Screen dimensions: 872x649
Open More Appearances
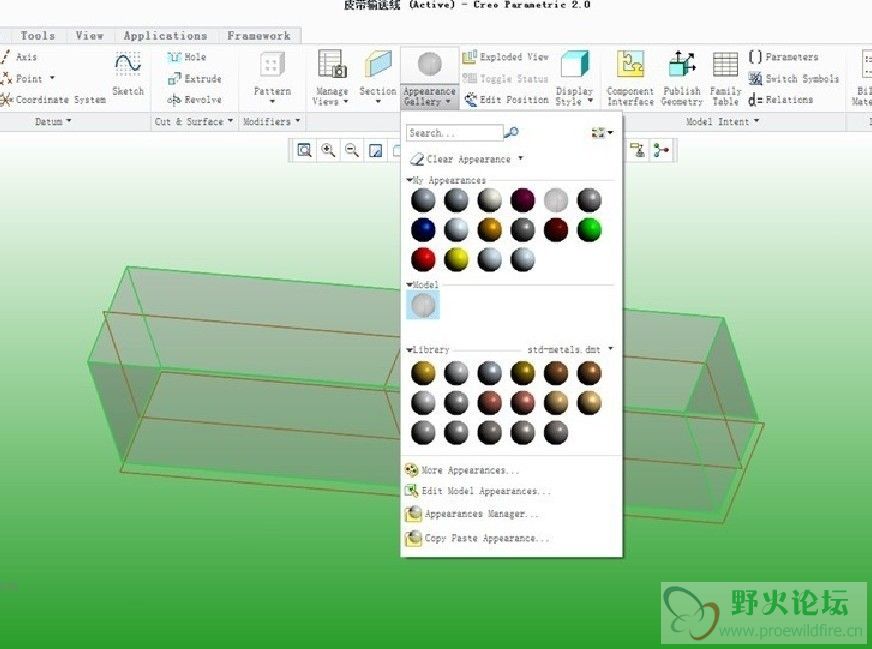(462, 470)
